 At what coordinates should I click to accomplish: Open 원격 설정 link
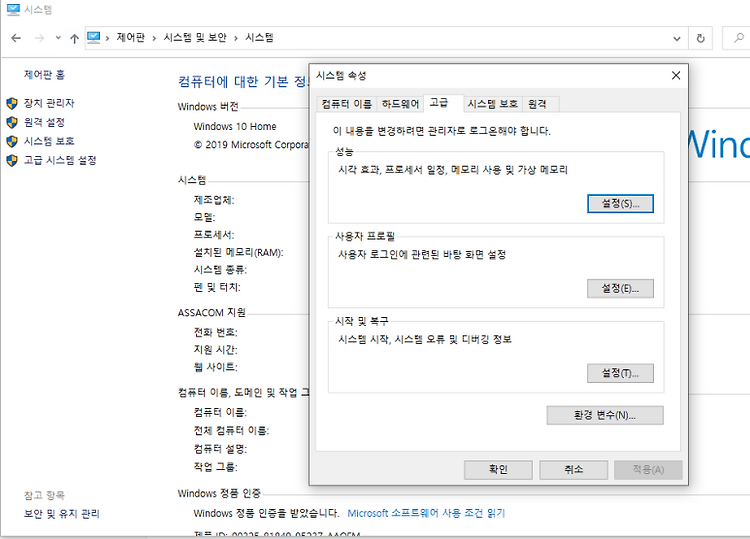(x=44, y=122)
